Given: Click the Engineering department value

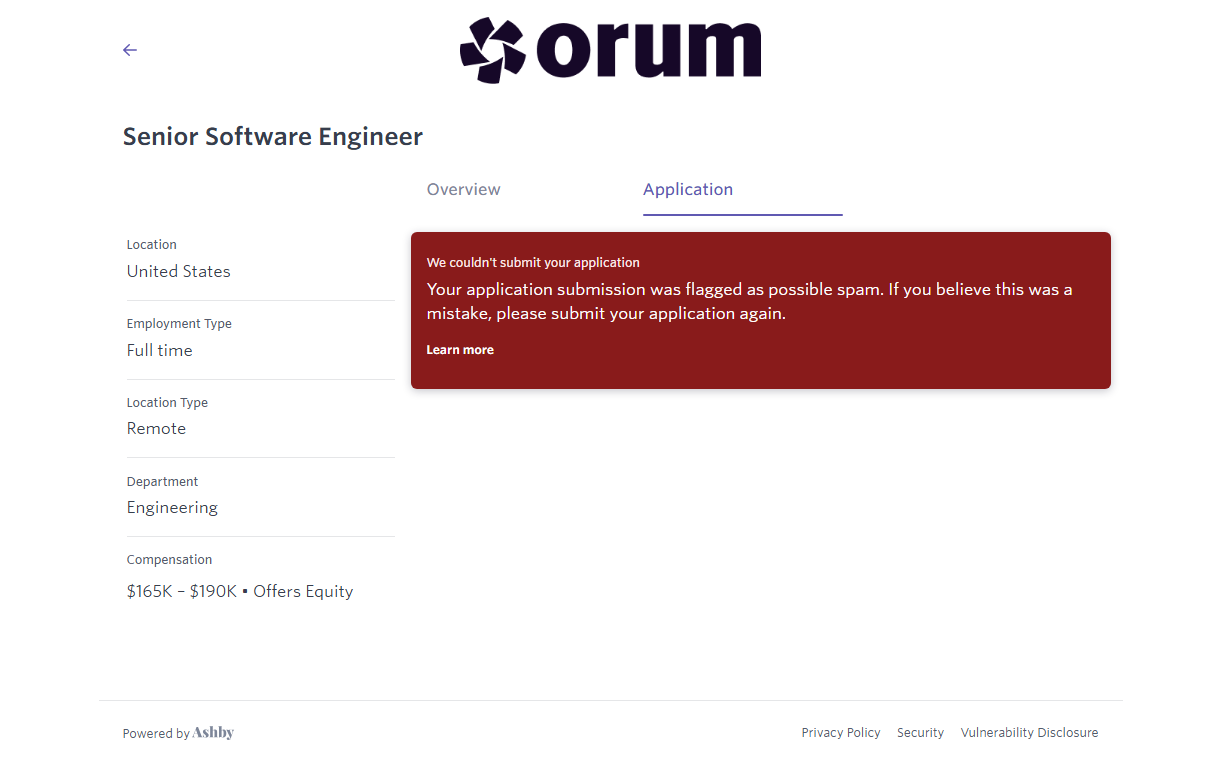Looking at the screenshot, I should [172, 508].
